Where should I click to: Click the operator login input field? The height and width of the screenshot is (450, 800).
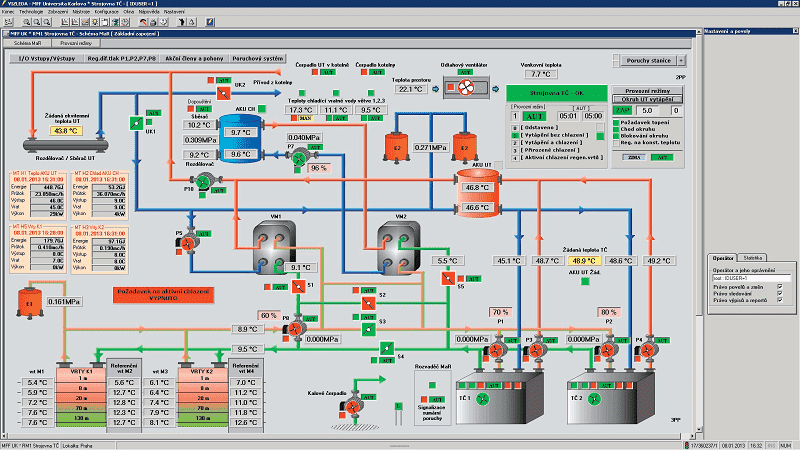751,278
